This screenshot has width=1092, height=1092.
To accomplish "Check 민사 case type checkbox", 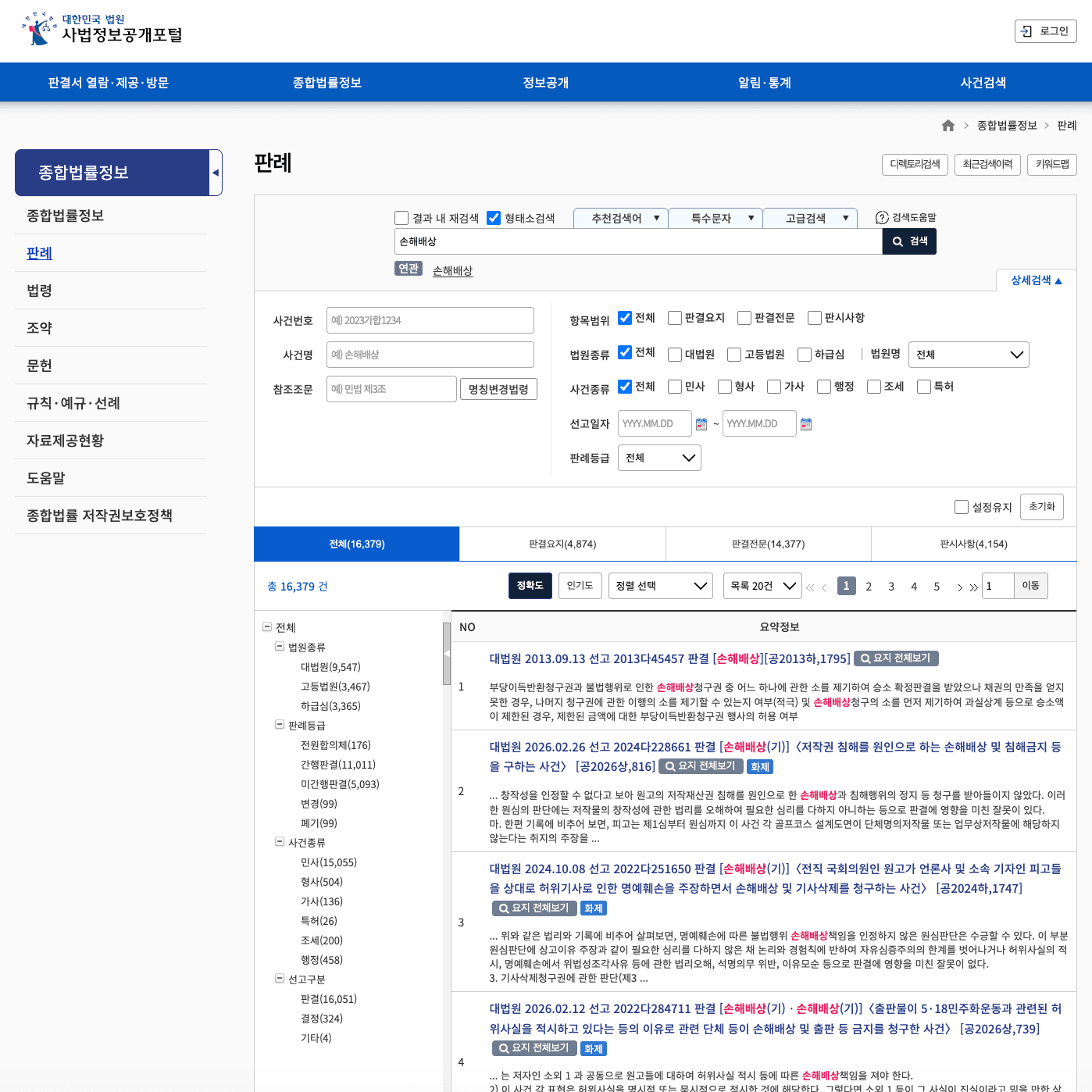I will 675,387.
